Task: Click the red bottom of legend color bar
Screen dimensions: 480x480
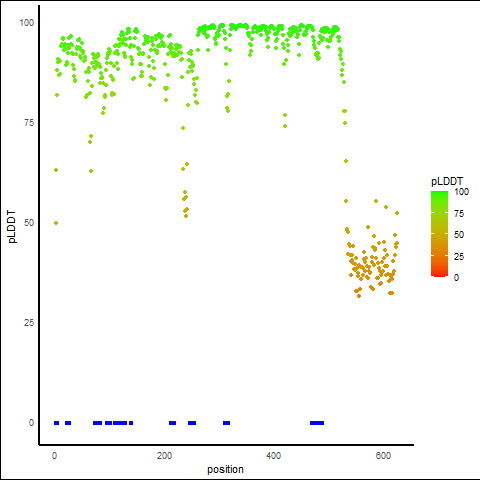Action: tap(439, 274)
